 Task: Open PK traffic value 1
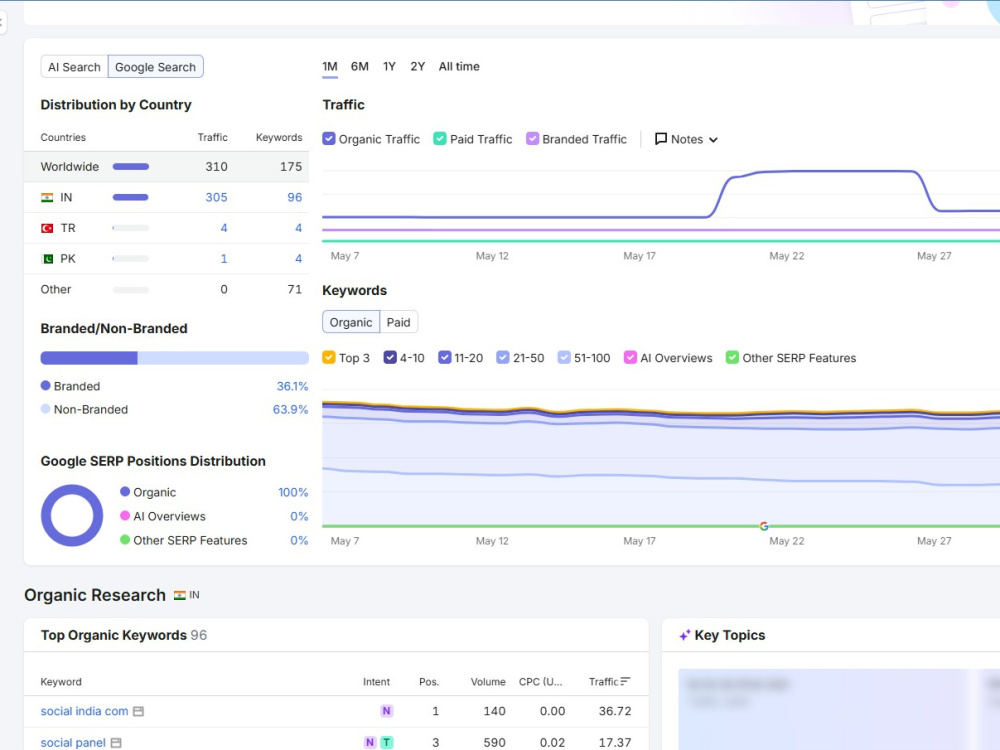tap(224, 259)
